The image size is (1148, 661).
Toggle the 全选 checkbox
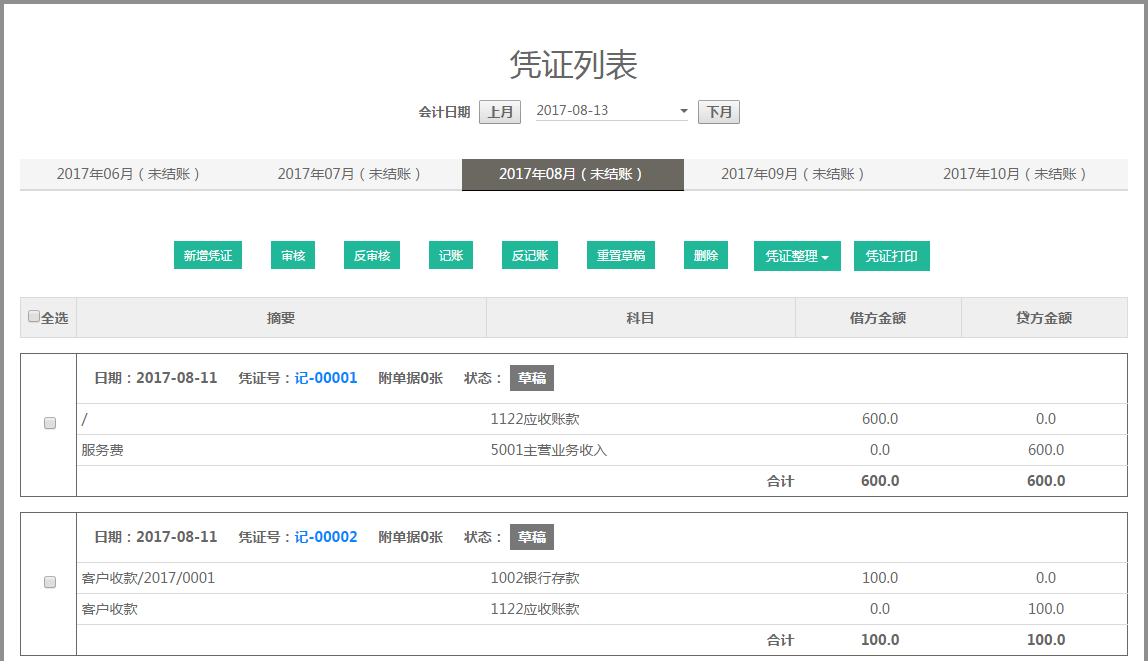click(x=34, y=317)
